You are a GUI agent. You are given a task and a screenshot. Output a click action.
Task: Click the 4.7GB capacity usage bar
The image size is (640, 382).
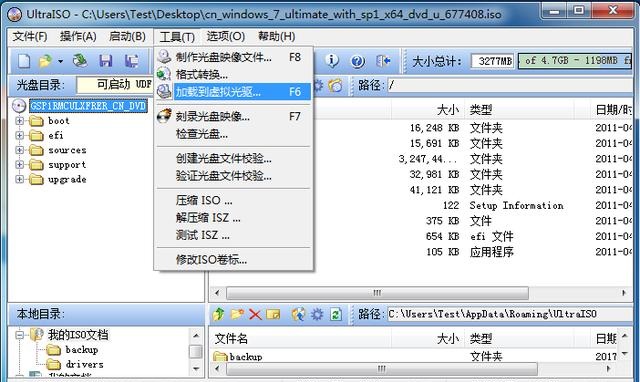pyautogui.click(x=575, y=61)
